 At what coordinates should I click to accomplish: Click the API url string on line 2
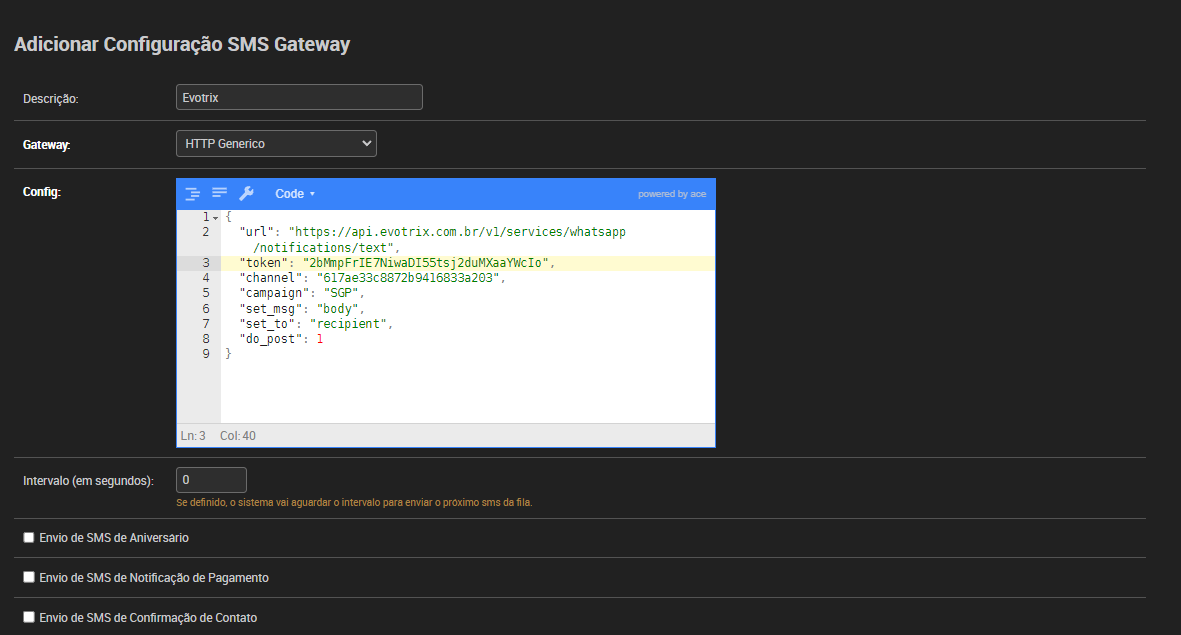pyautogui.click(x=456, y=232)
